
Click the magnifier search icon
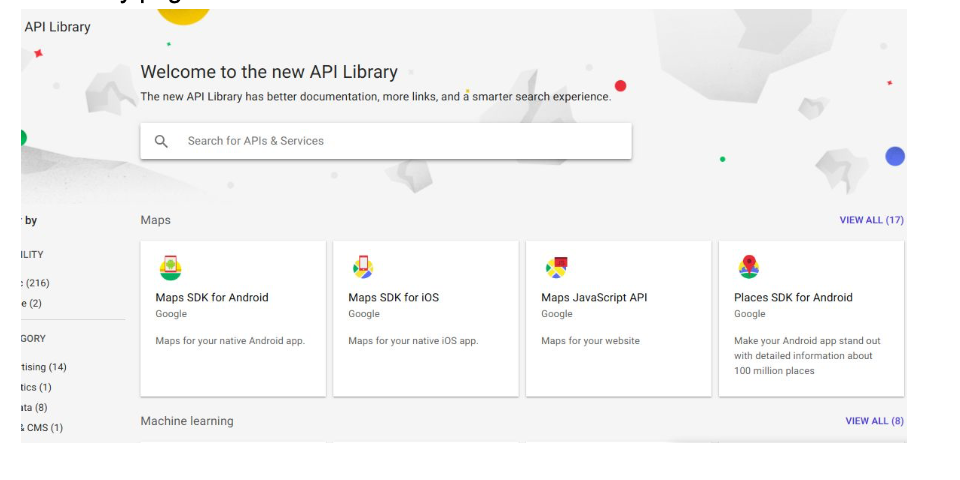tap(161, 141)
